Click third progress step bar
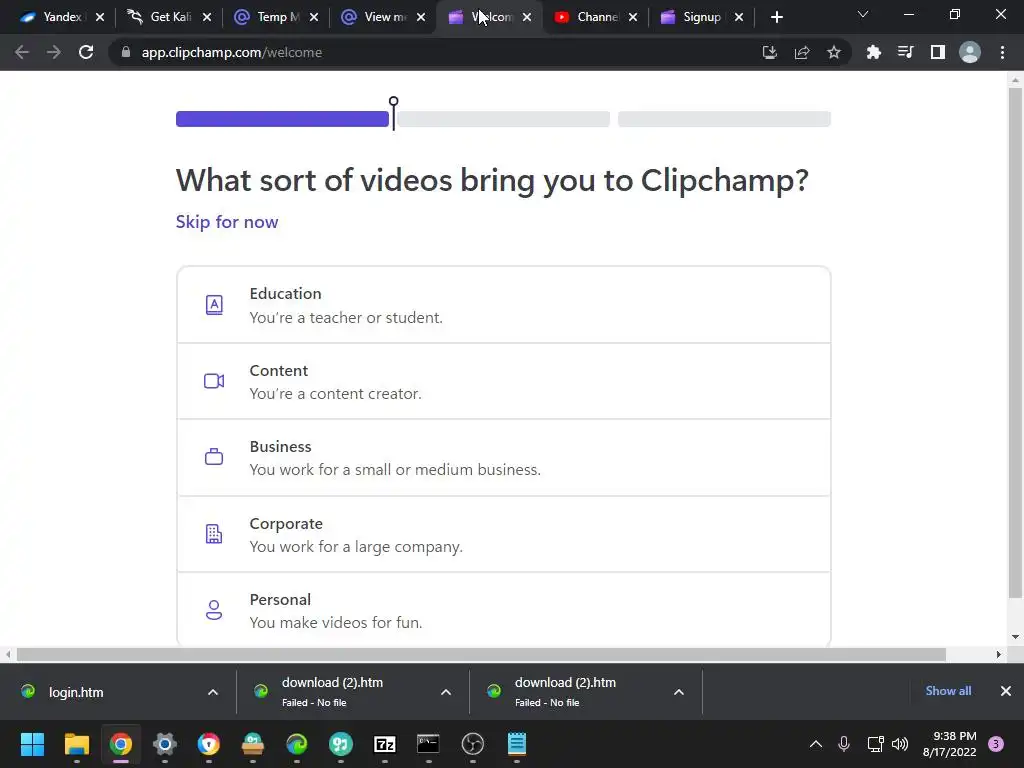 (724, 119)
